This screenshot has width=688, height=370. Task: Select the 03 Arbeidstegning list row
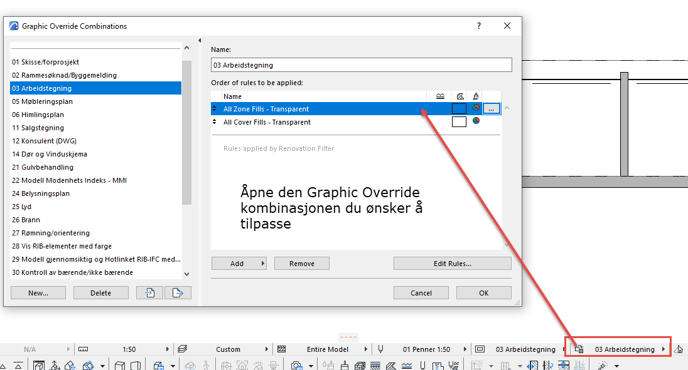pos(96,88)
